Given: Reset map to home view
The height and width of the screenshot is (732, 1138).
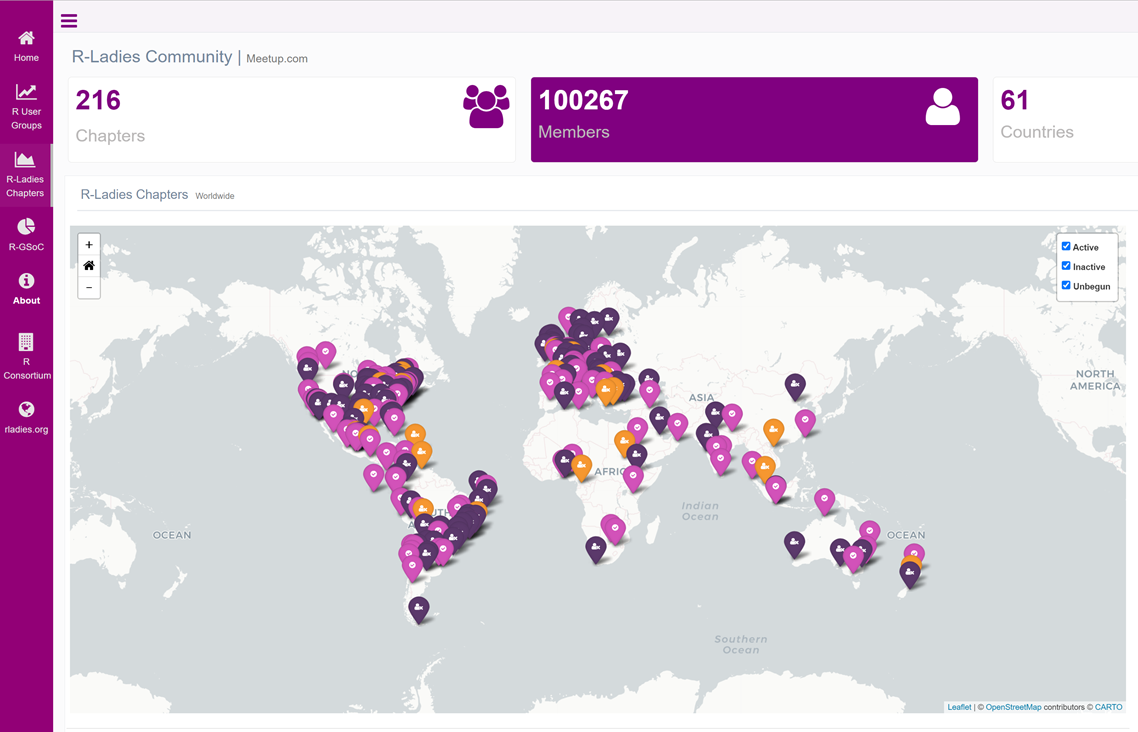Looking at the screenshot, I should pos(89,266).
